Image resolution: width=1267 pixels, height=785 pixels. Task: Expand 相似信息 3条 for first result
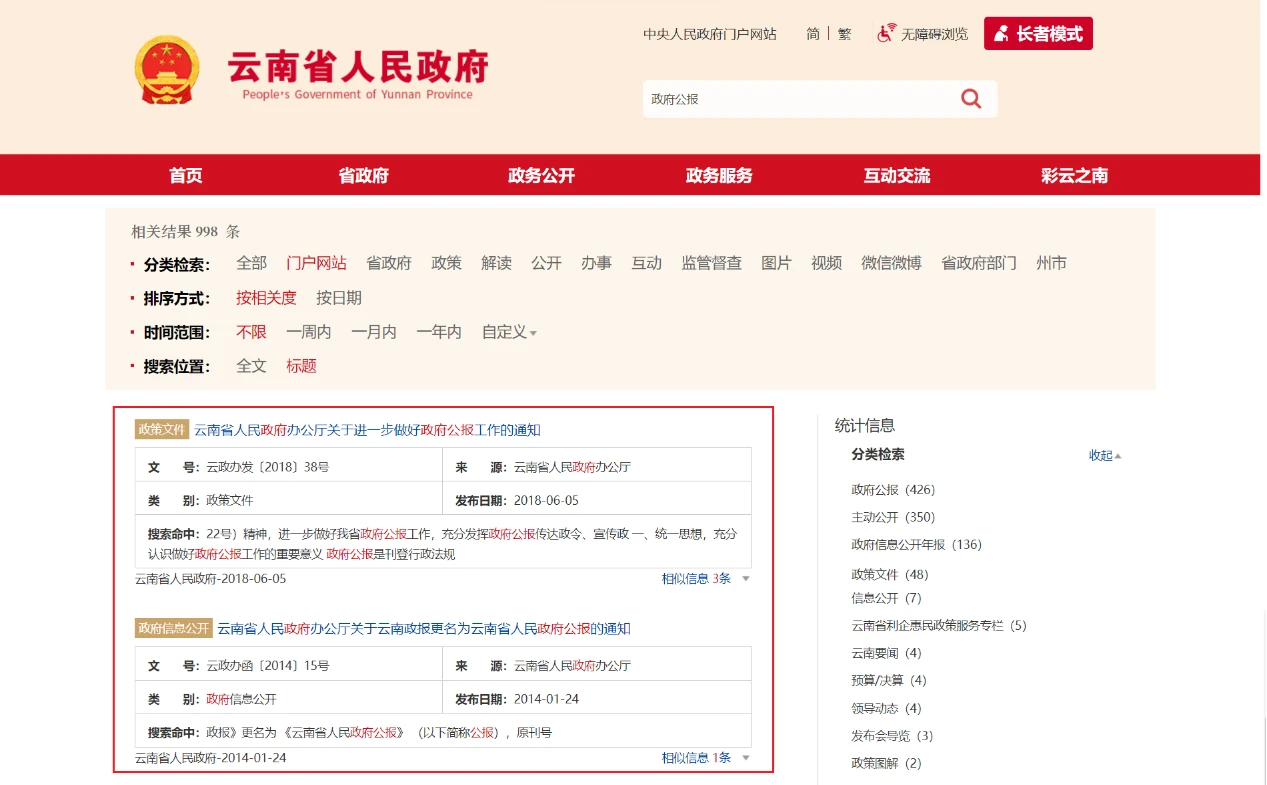(705, 579)
